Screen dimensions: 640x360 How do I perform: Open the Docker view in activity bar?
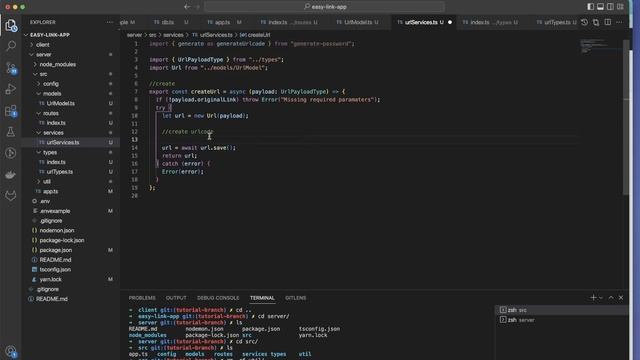click(11, 175)
